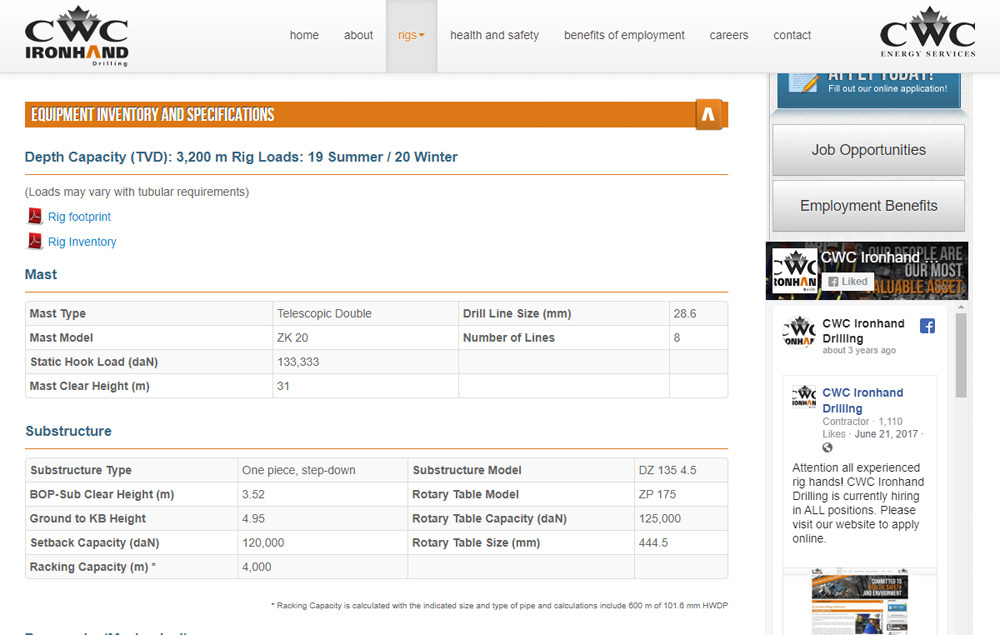Click the 'DZ 135 4.5' substructure model value
This screenshot has width=1000, height=635.
pyautogui.click(x=667, y=471)
